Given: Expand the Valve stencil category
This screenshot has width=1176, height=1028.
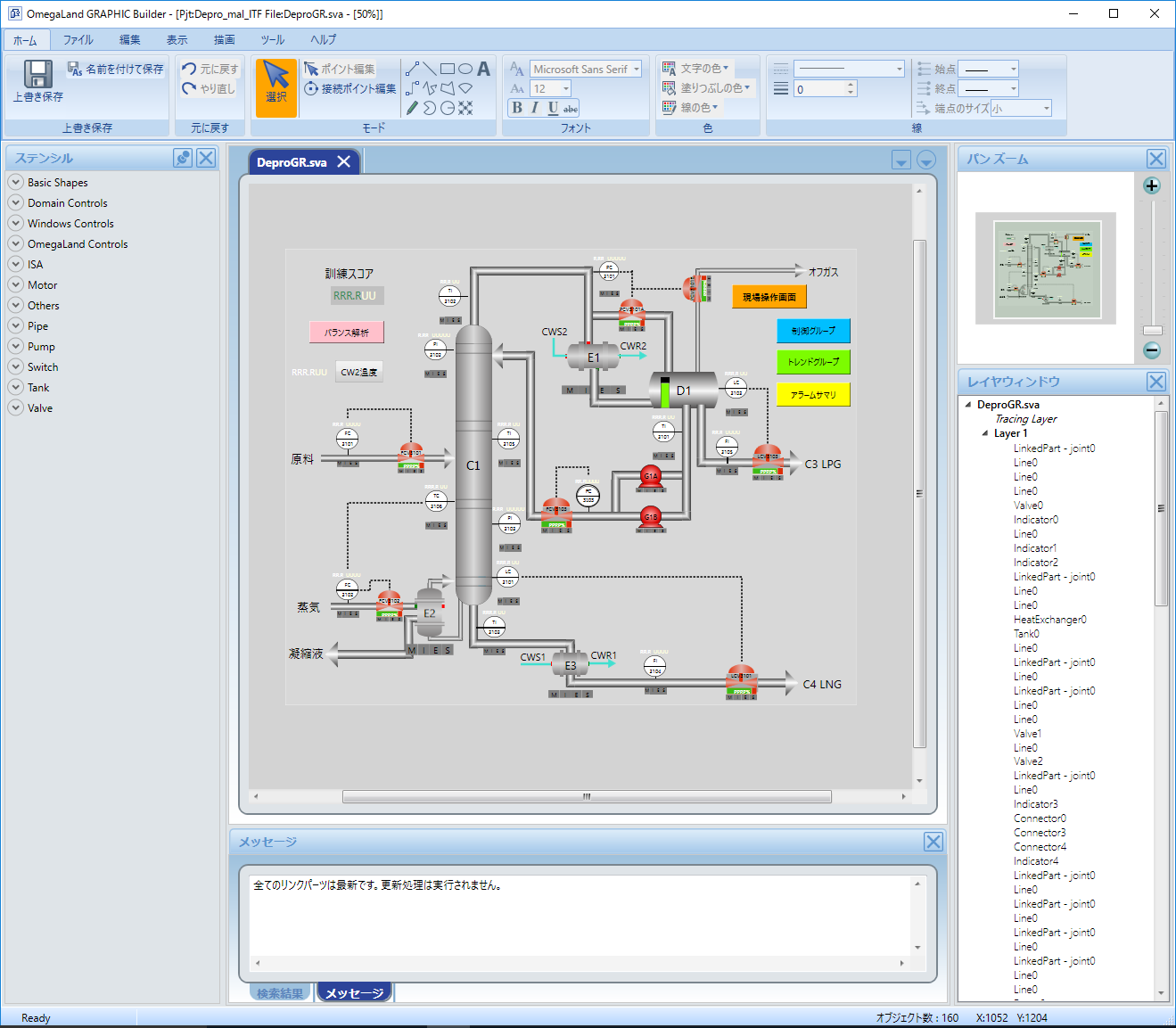Looking at the screenshot, I should point(15,407).
